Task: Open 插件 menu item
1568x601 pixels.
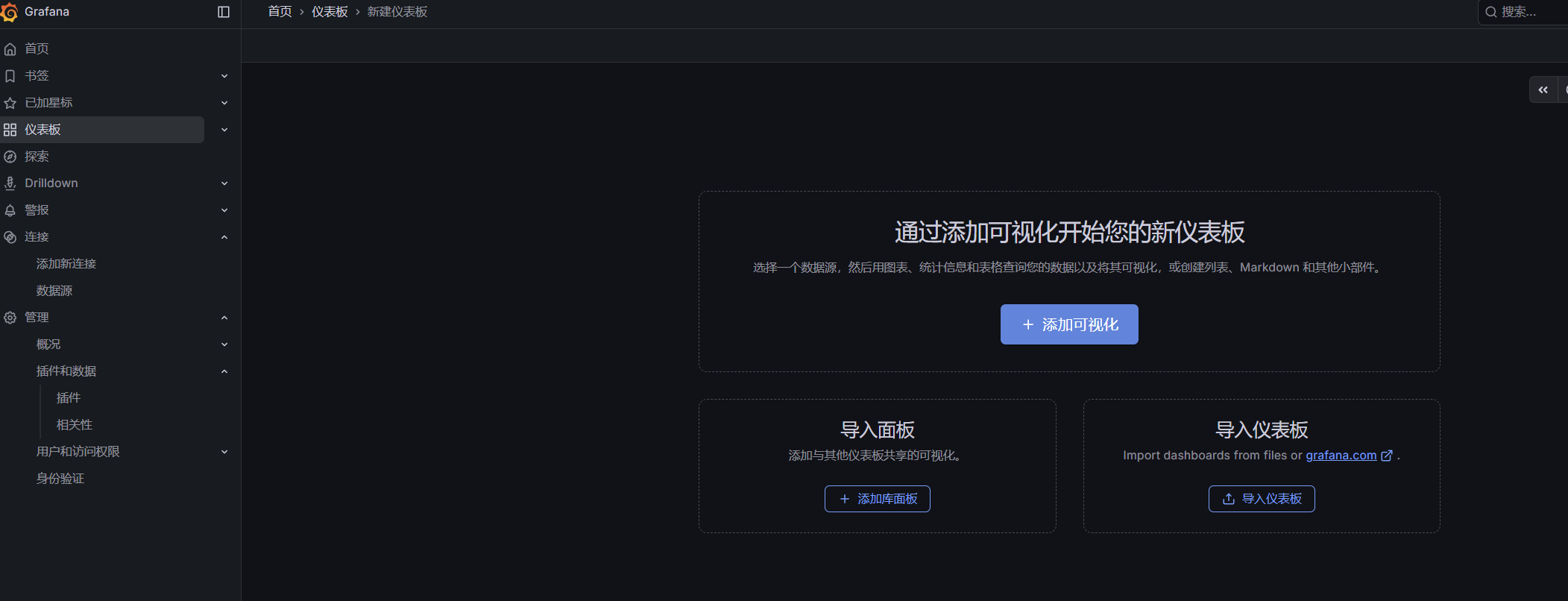Action: click(69, 398)
